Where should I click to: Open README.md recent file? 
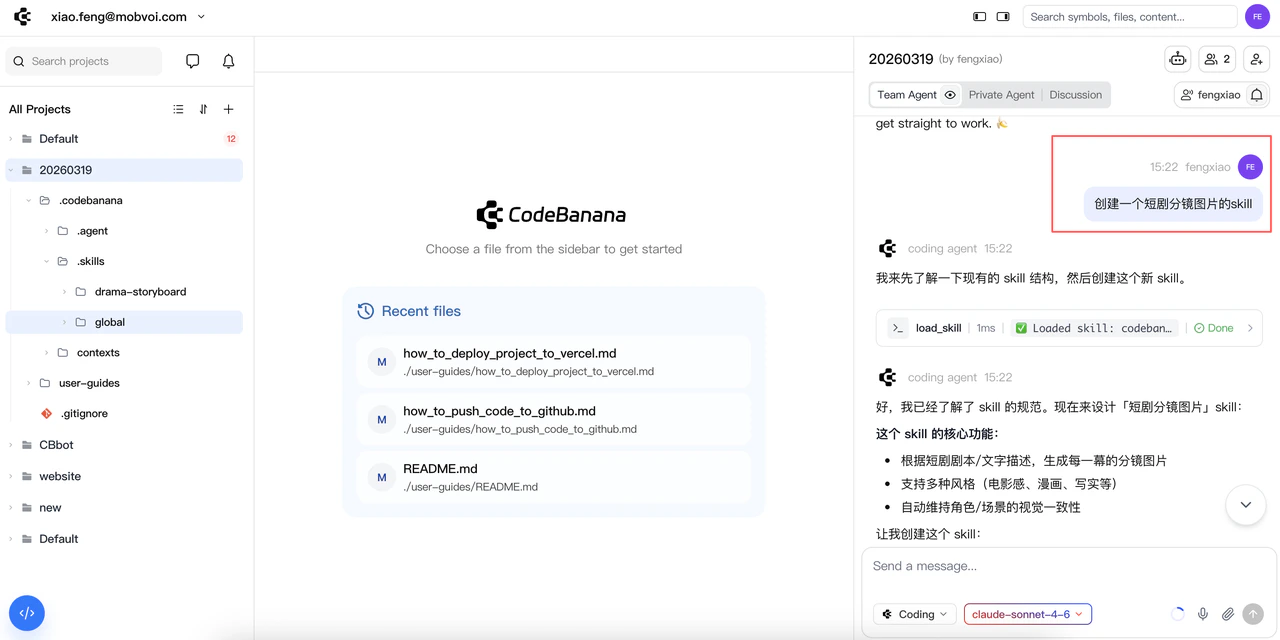[x=554, y=477]
